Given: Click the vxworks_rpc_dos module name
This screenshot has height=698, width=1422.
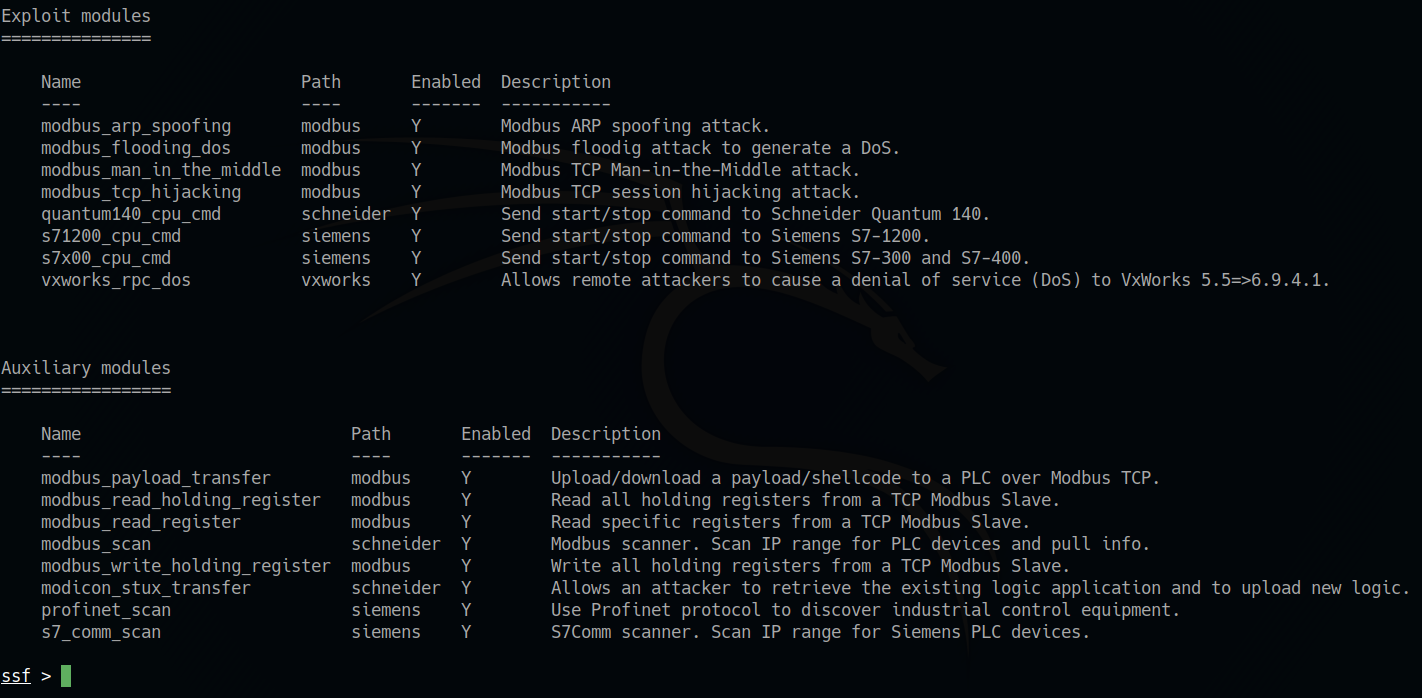Looking at the screenshot, I should click(x=115, y=280).
